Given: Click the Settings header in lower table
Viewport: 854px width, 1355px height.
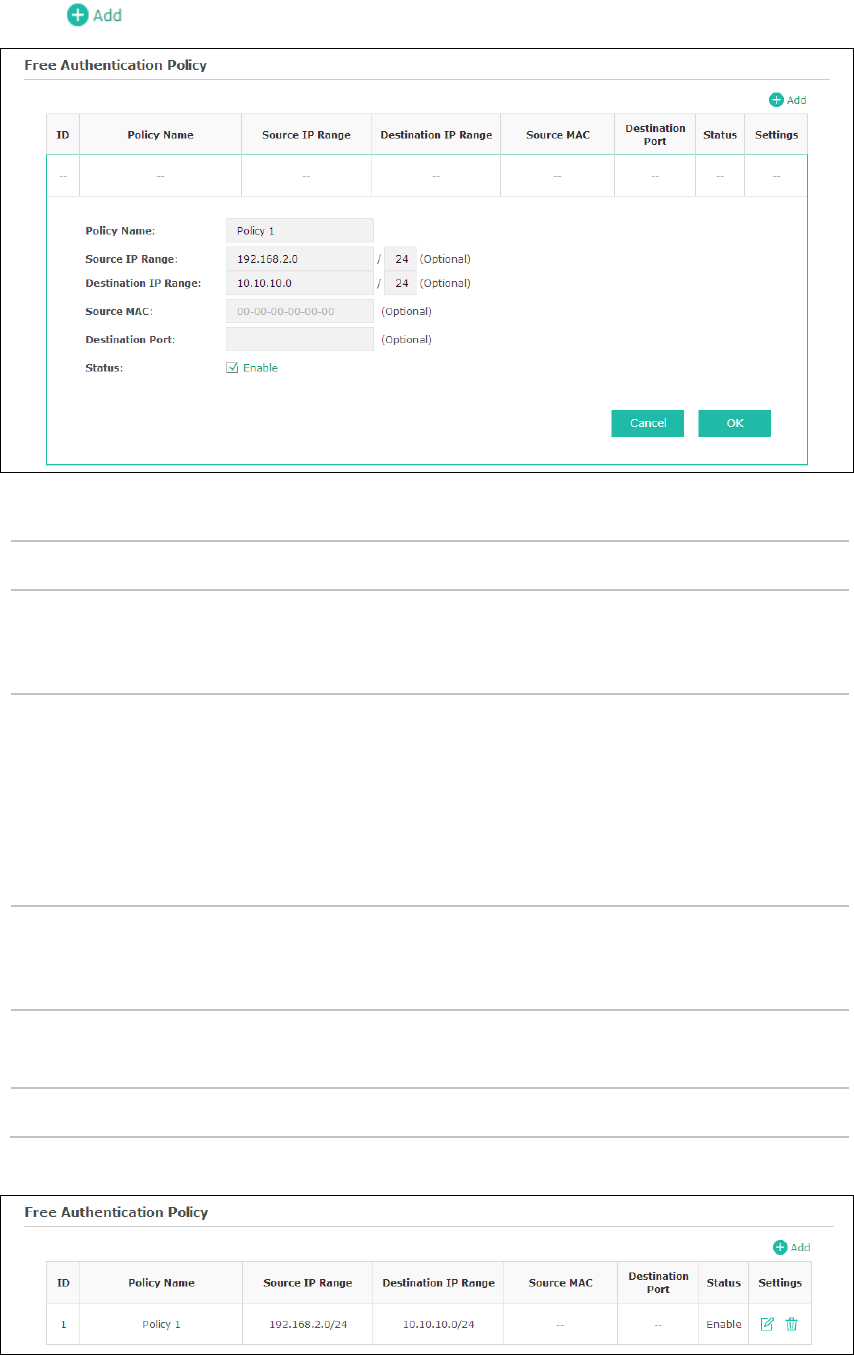Looking at the screenshot, I should 780,1283.
